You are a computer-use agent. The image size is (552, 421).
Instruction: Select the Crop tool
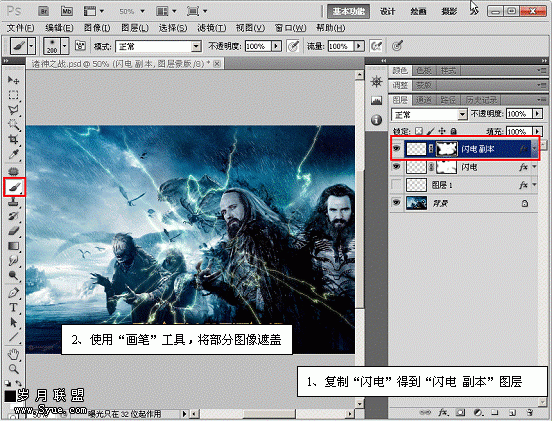pos(13,139)
